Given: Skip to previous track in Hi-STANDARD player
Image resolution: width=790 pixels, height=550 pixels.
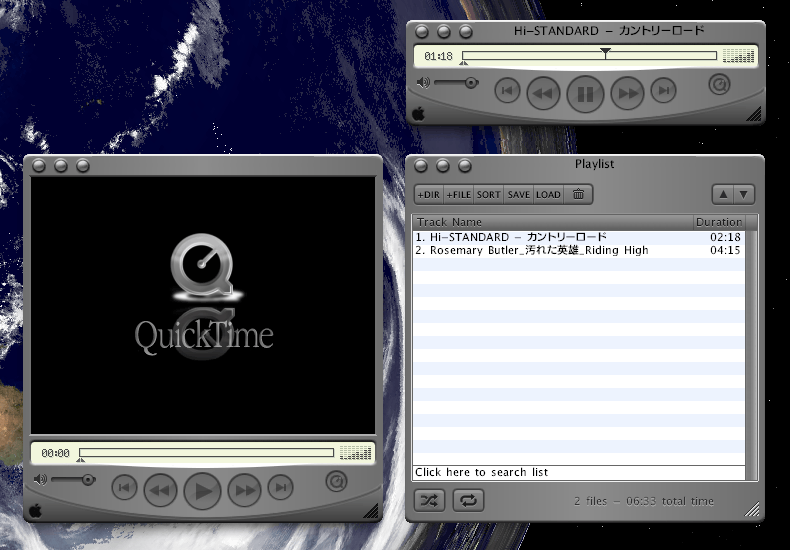Looking at the screenshot, I should [x=507, y=91].
